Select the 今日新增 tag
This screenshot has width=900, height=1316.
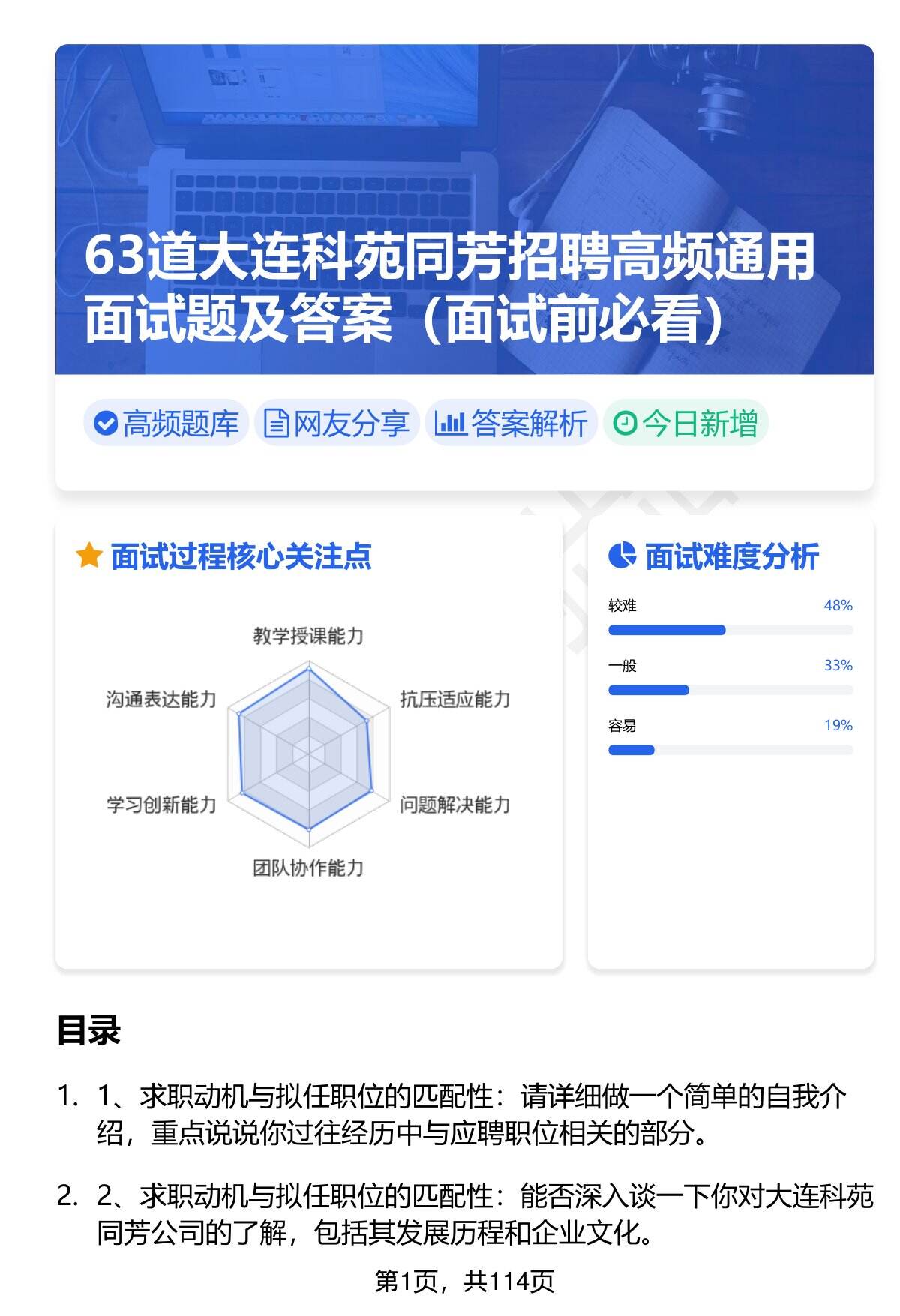coord(685,424)
